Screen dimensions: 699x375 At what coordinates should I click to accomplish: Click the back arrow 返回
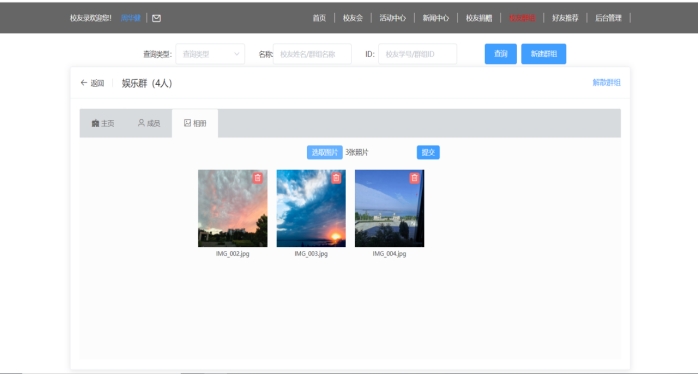pos(92,83)
